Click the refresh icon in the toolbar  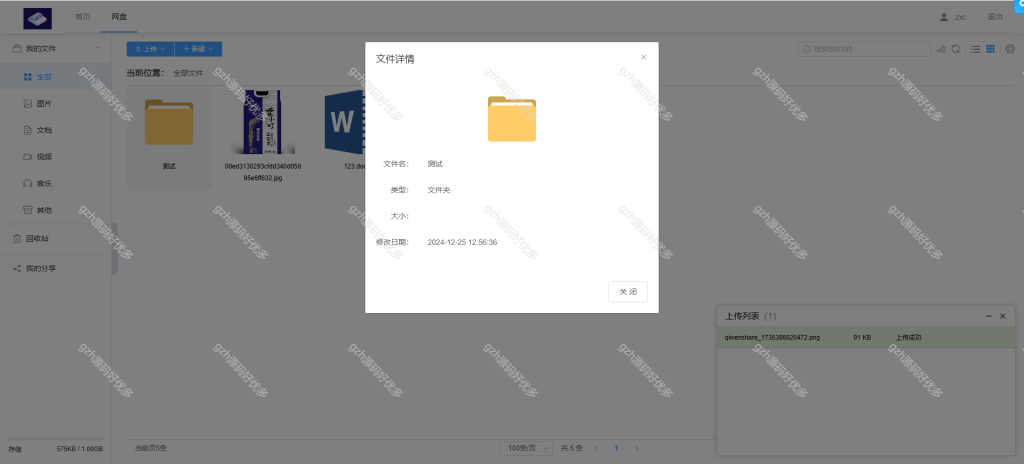[x=955, y=49]
